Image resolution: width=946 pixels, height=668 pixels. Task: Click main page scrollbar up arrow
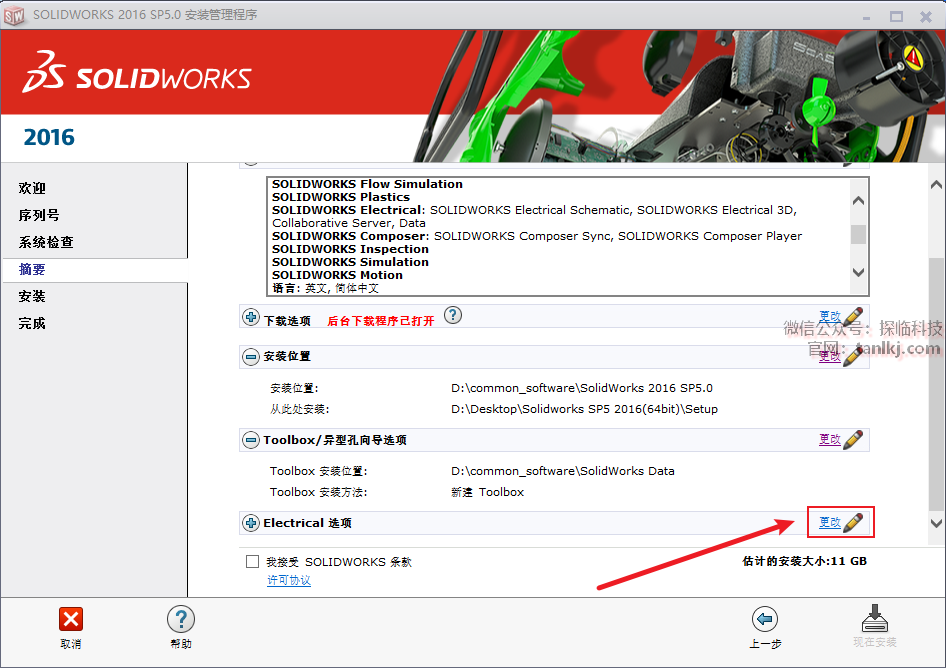(936, 185)
